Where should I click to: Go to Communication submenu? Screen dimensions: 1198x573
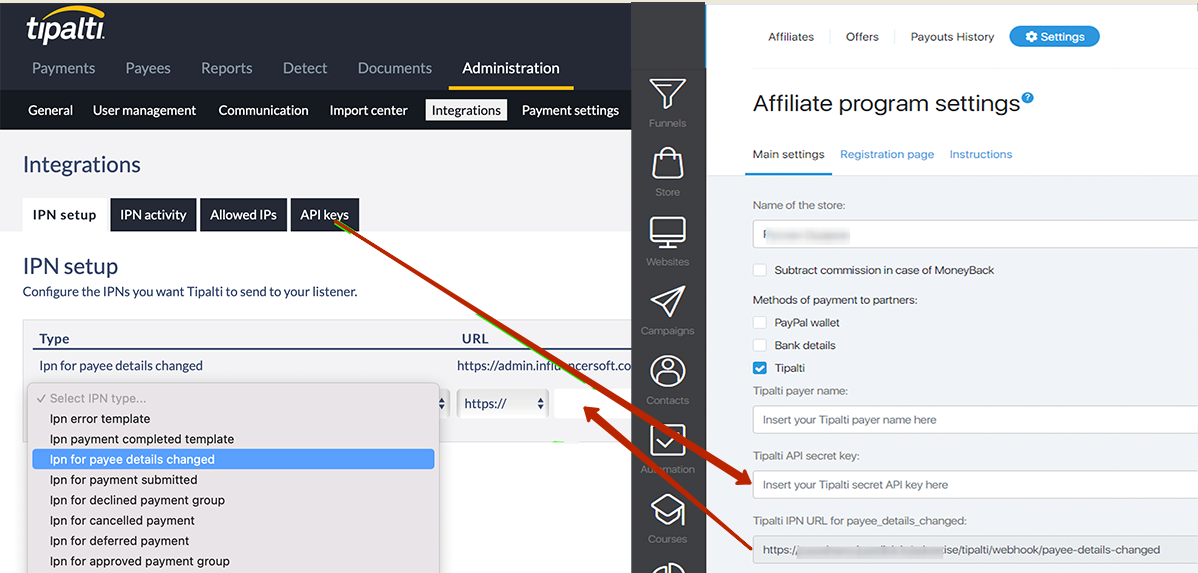[x=264, y=110]
